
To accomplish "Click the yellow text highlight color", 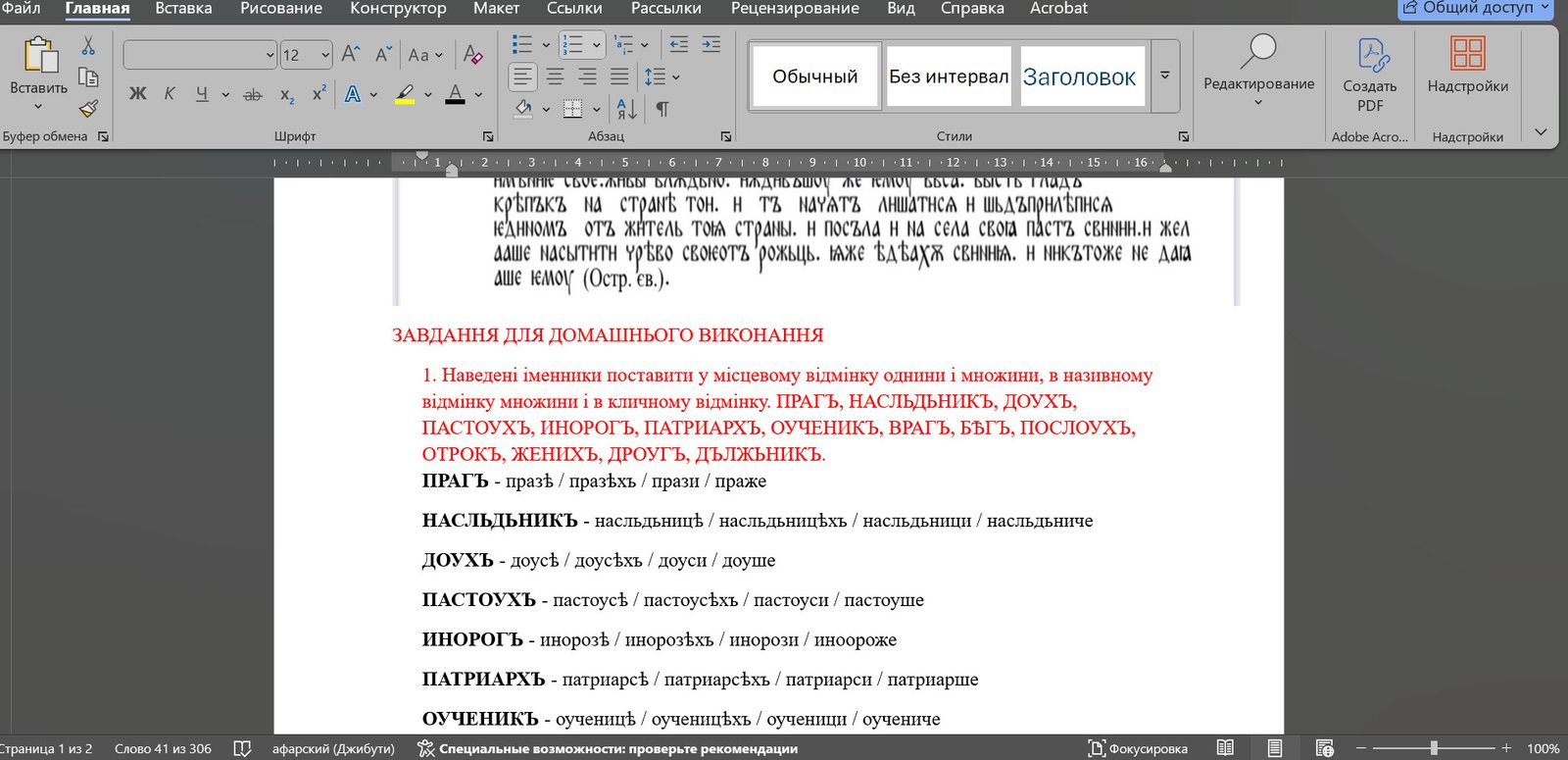I will pos(405,94).
